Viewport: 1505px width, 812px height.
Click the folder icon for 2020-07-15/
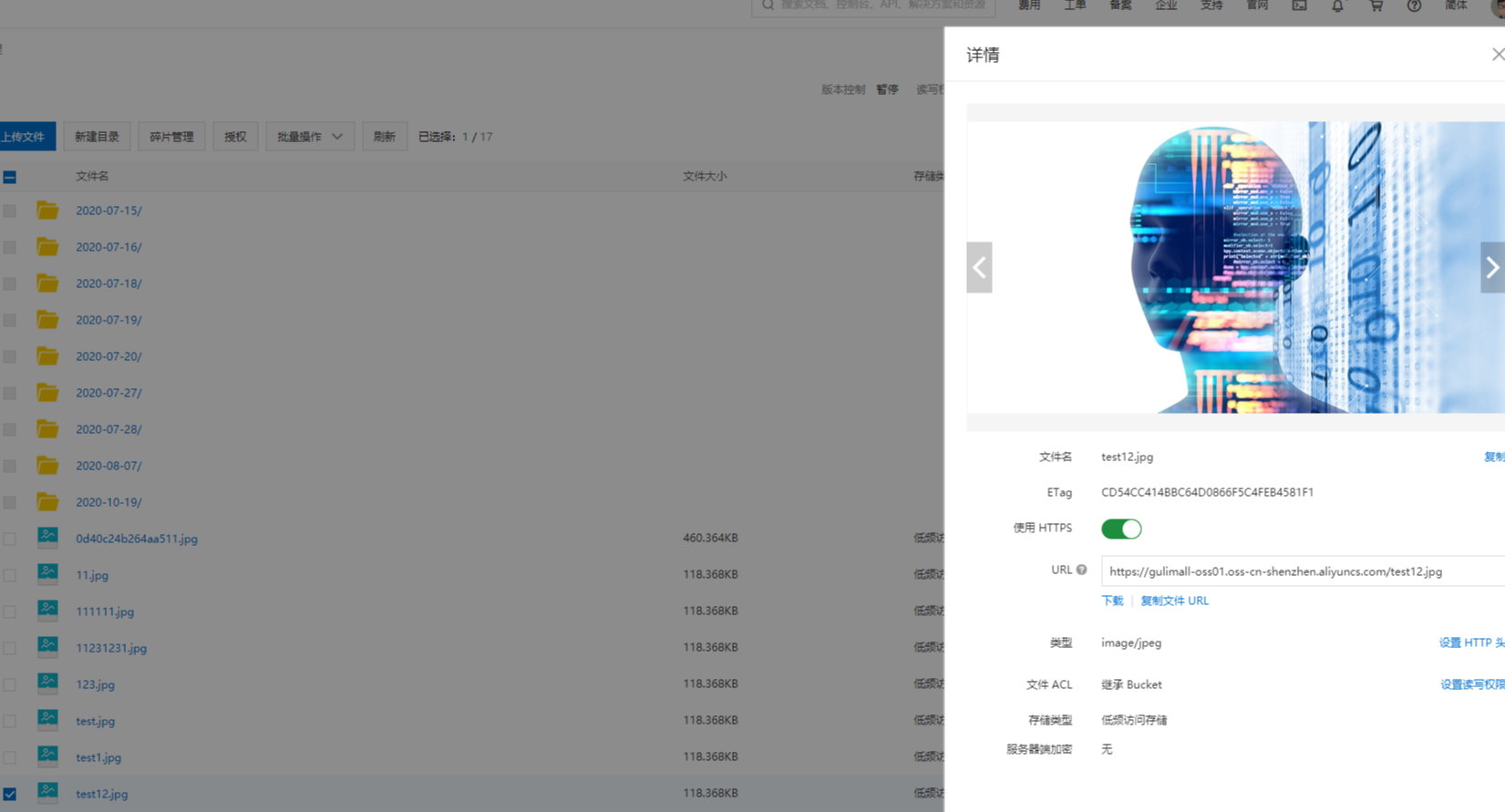[x=47, y=210]
